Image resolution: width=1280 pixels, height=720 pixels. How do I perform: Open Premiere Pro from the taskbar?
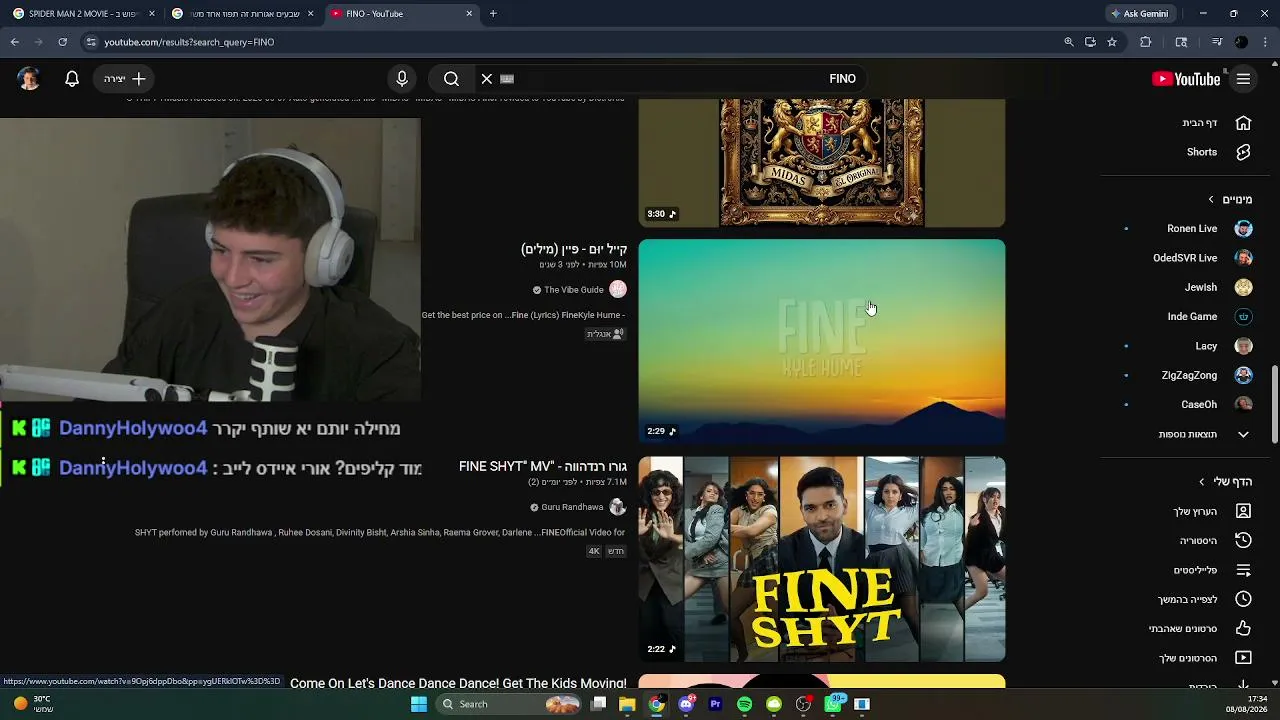(715, 704)
